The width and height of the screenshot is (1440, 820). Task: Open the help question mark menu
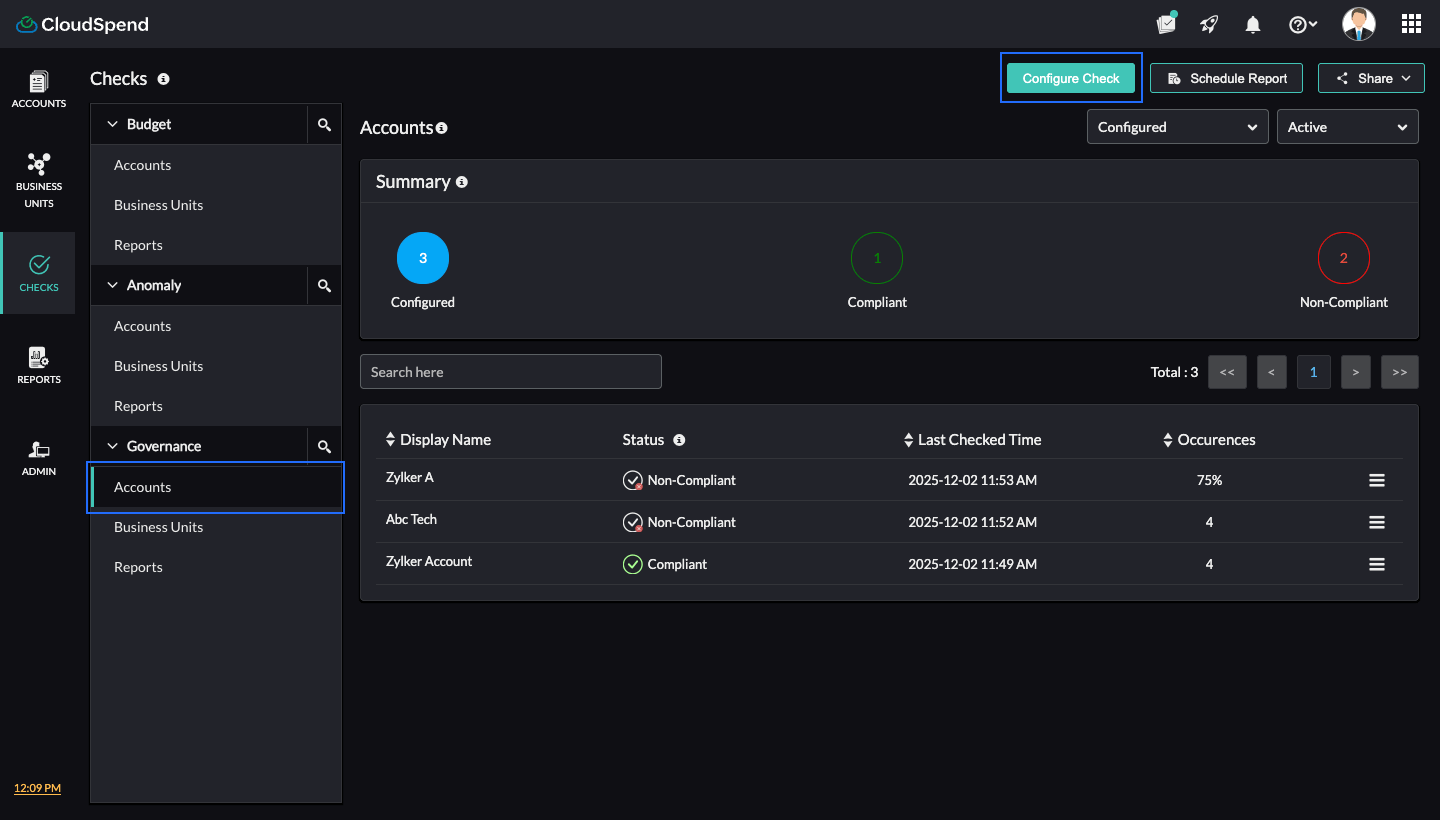tap(1302, 25)
